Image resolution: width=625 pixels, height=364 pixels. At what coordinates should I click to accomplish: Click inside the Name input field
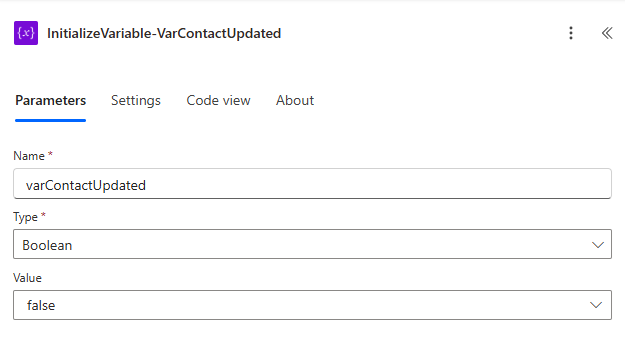coord(312,184)
